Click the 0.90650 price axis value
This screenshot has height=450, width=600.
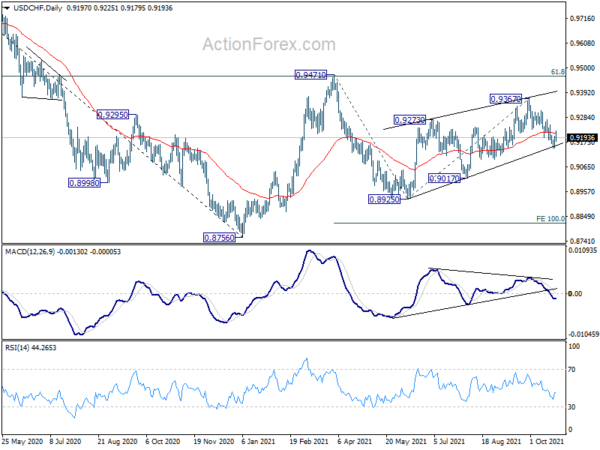[x=582, y=167]
